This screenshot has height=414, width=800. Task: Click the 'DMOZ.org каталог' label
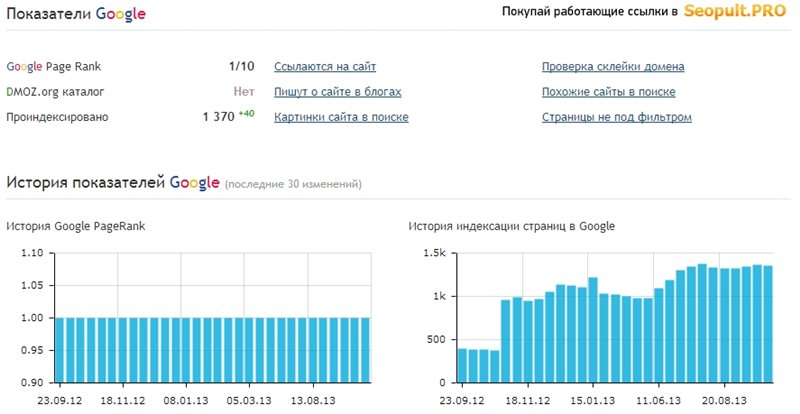coord(55,92)
